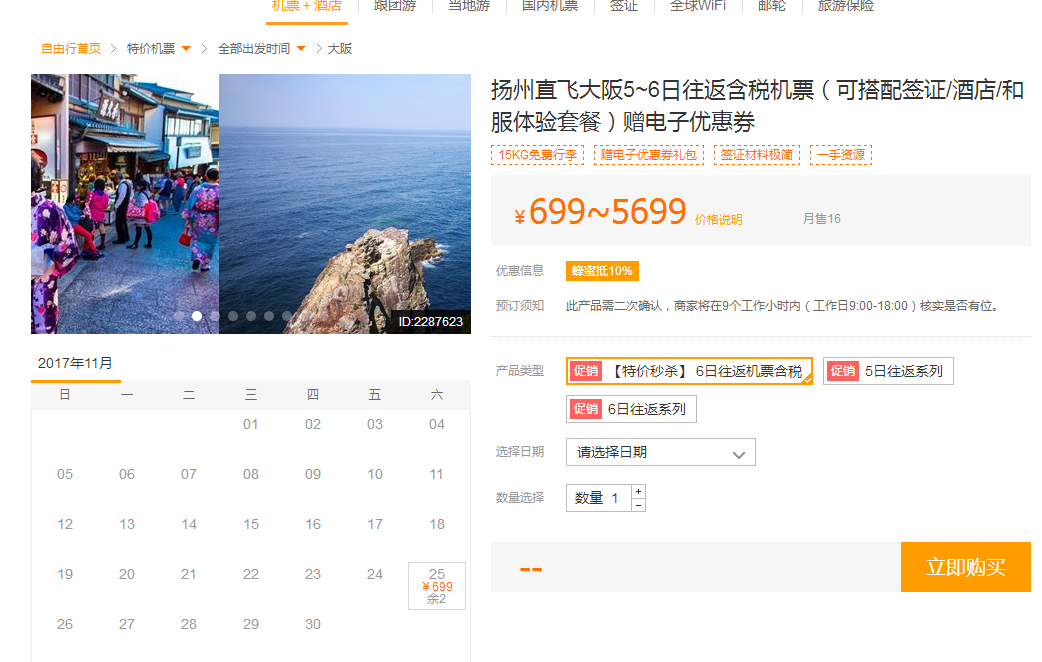
Task: Click calendar date 24
Action: (x=375, y=574)
